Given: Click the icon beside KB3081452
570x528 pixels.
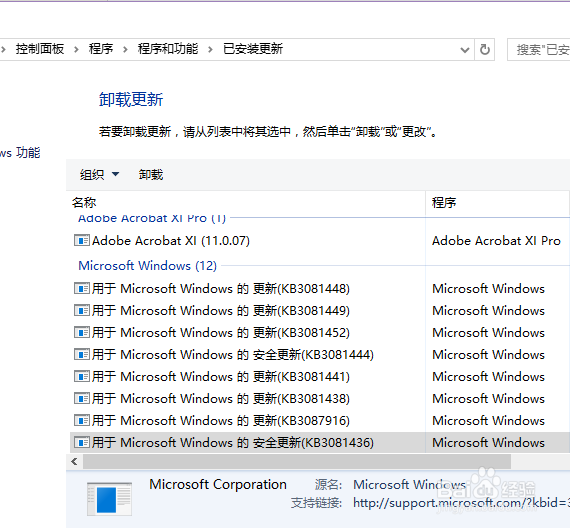Looking at the screenshot, I should pos(82,332).
